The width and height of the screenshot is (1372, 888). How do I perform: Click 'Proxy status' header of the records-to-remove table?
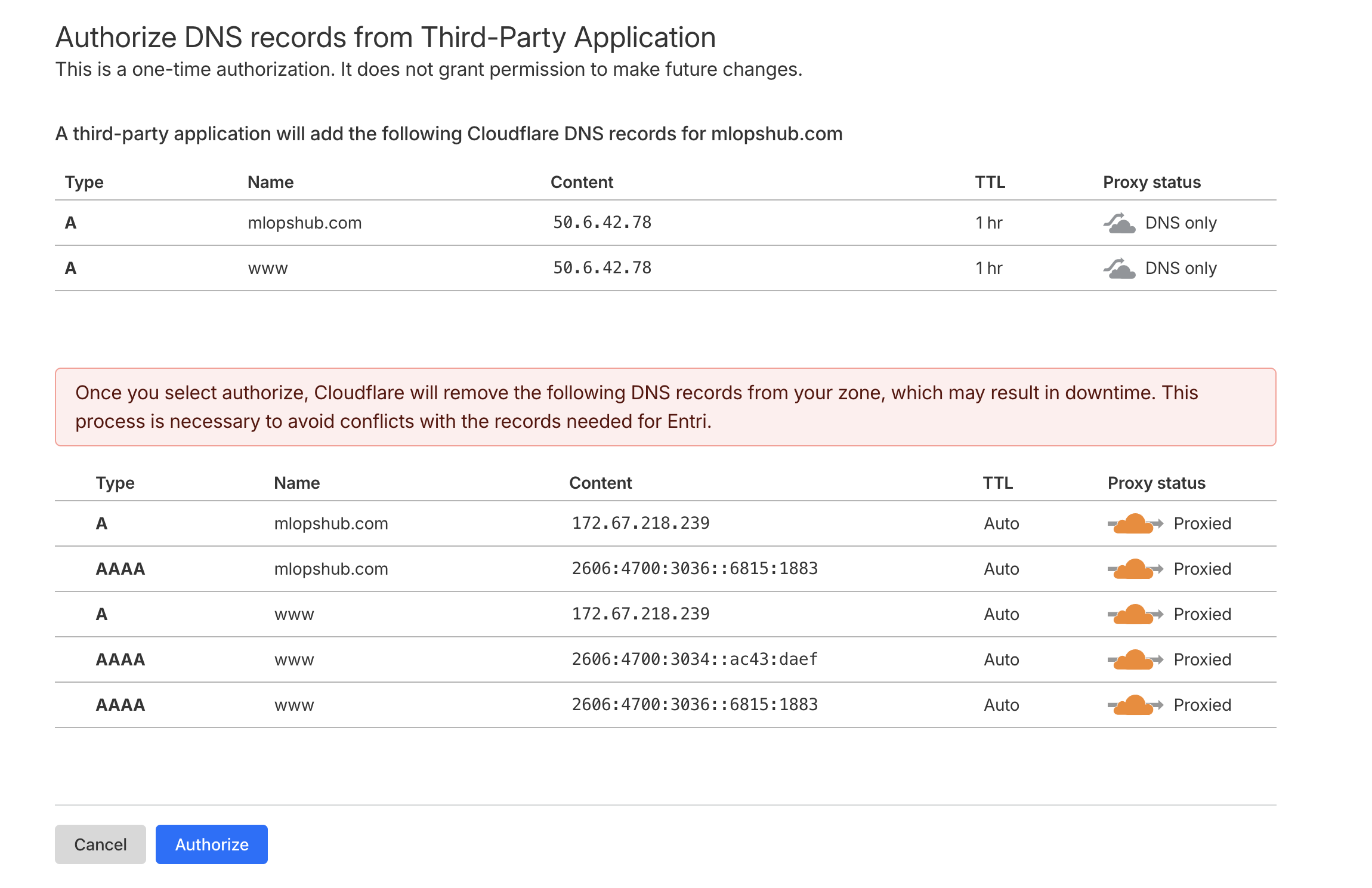pos(1157,483)
